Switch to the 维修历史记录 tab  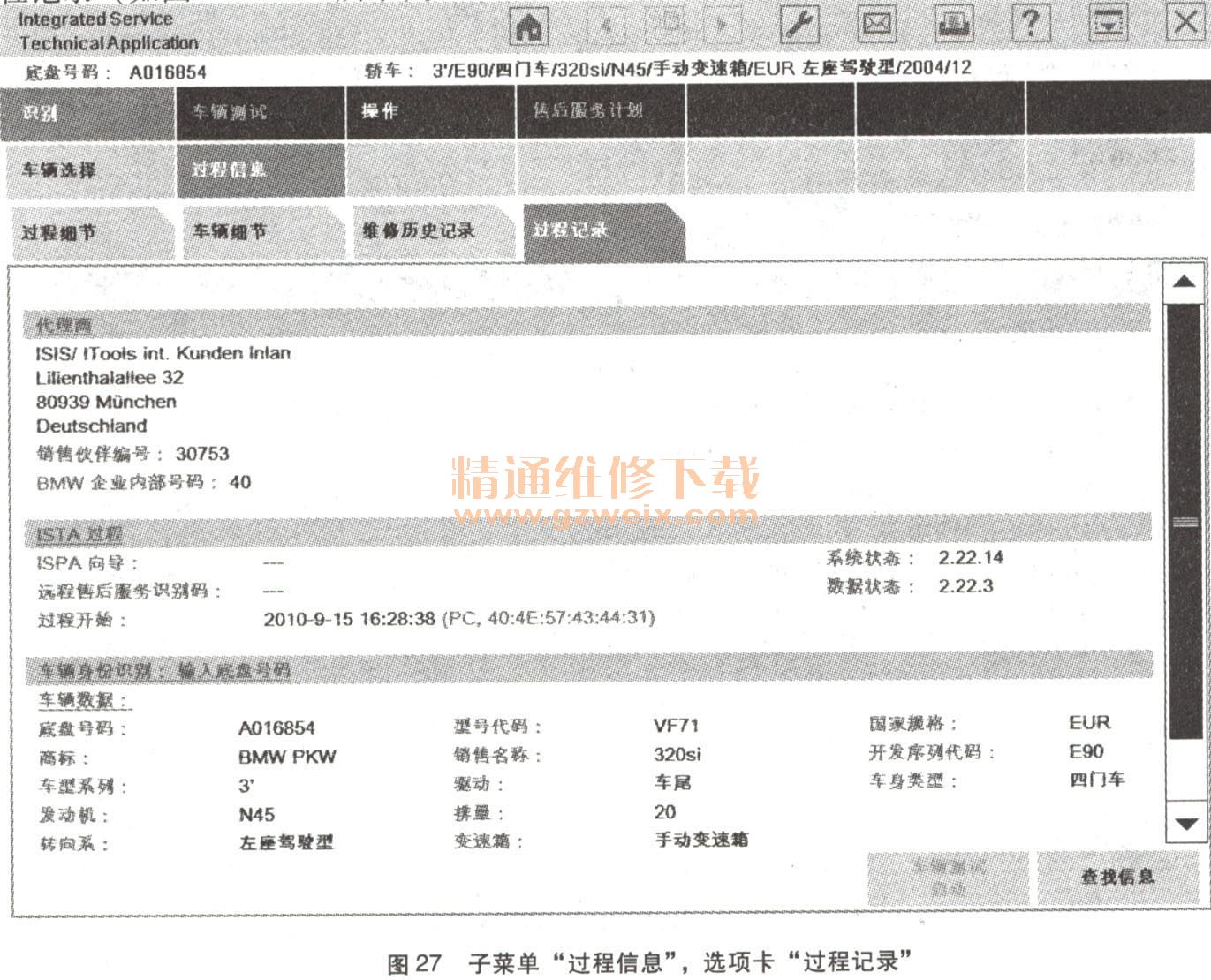click(430, 232)
